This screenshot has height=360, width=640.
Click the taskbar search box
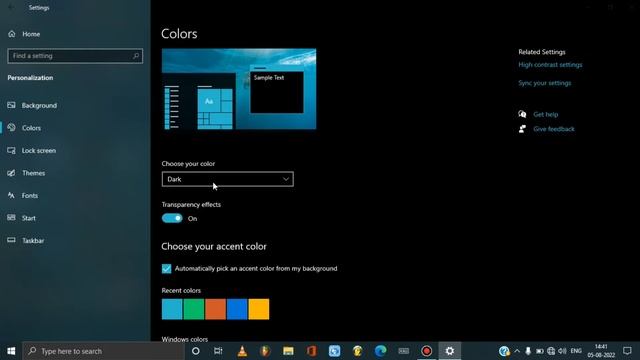[x=103, y=351]
